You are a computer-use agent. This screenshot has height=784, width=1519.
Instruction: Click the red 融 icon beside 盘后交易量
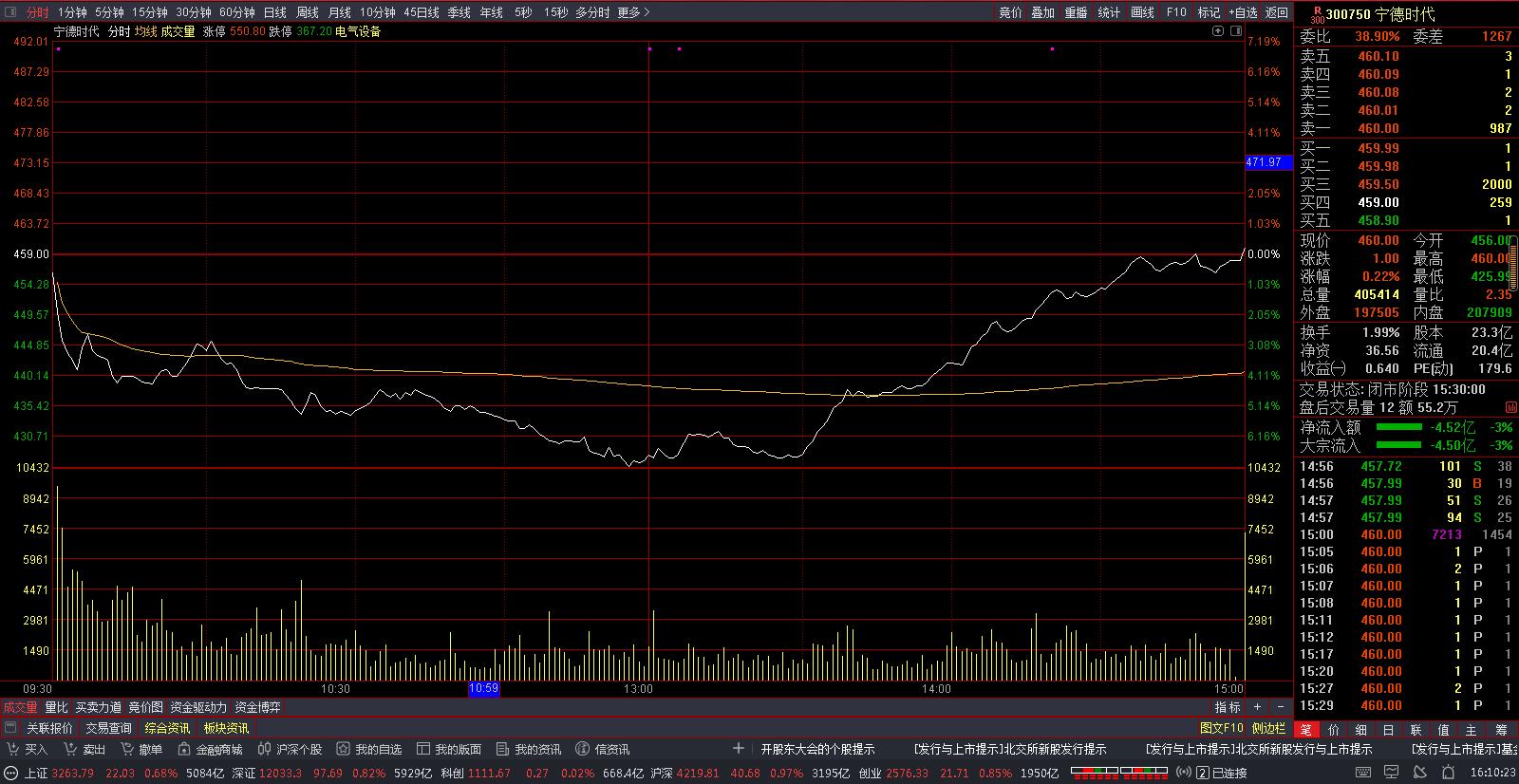[x=1510, y=407]
